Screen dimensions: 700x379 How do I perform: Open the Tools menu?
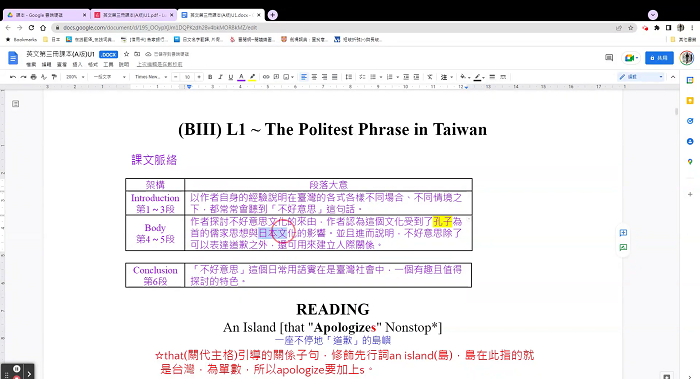[x=108, y=64]
